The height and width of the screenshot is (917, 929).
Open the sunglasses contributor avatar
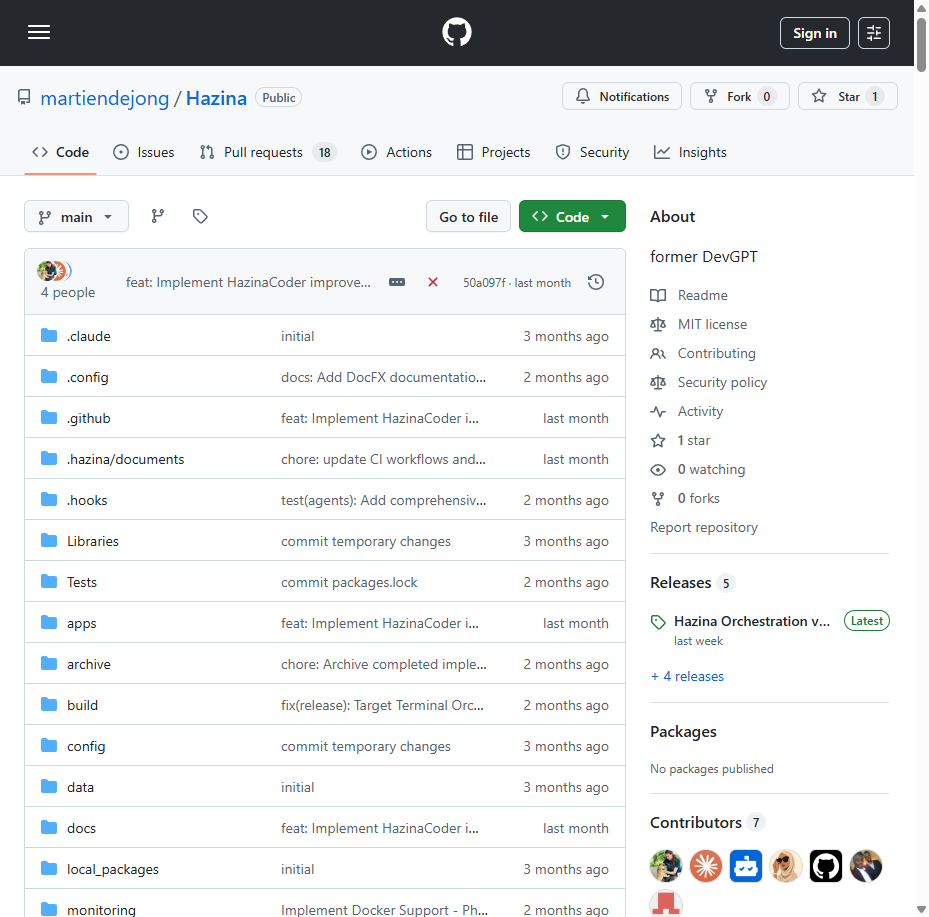pyautogui.click(x=786, y=866)
